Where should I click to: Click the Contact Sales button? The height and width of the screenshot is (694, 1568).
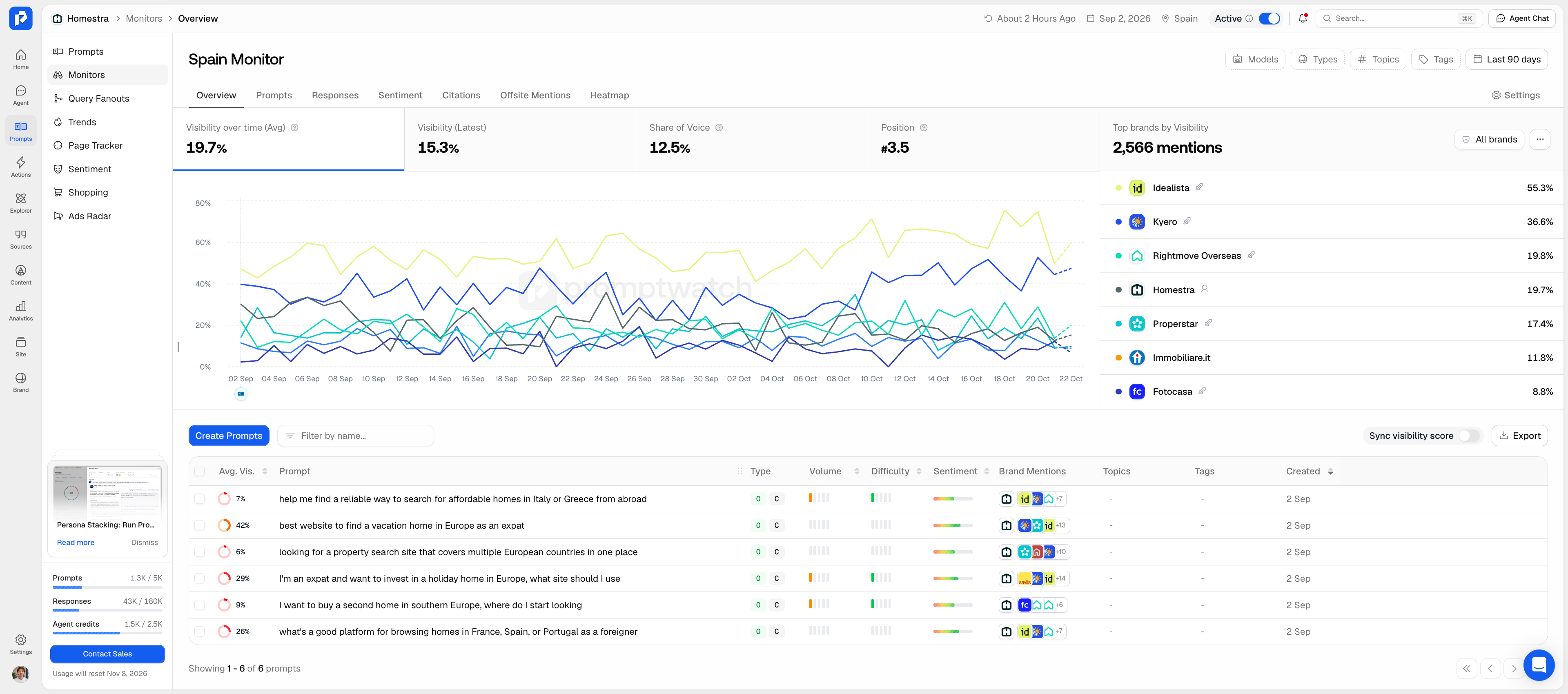[107, 654]
